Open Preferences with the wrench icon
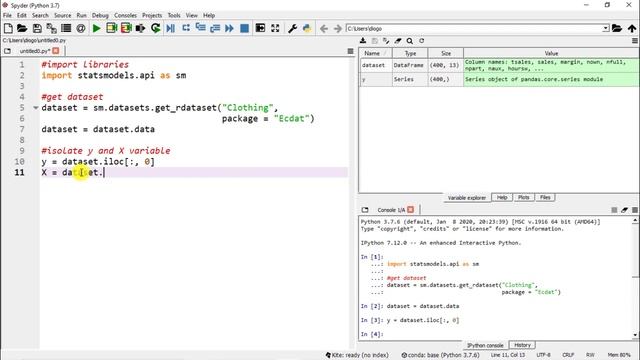This screenshot has width=640, height=360. click(x=292, y=28)
